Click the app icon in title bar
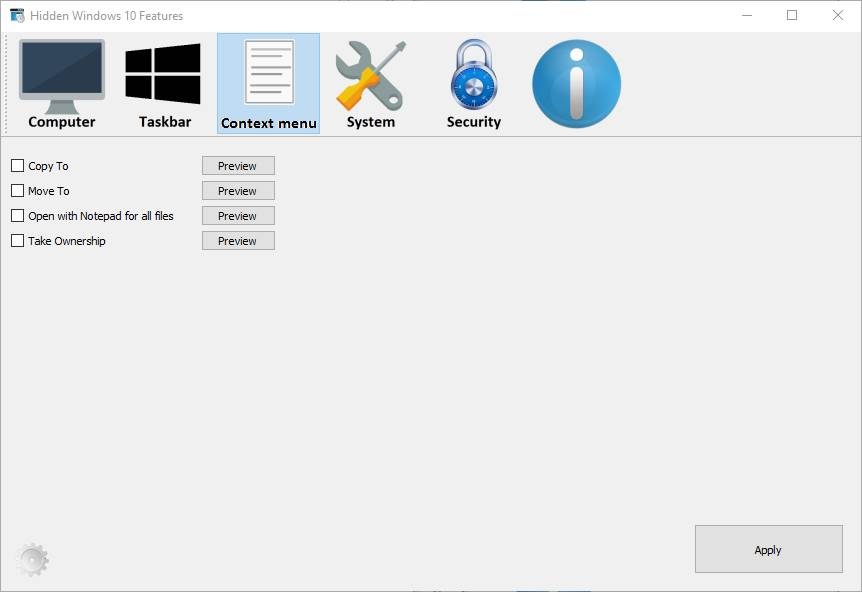This screenshot has width=862, height=592. 17,15
